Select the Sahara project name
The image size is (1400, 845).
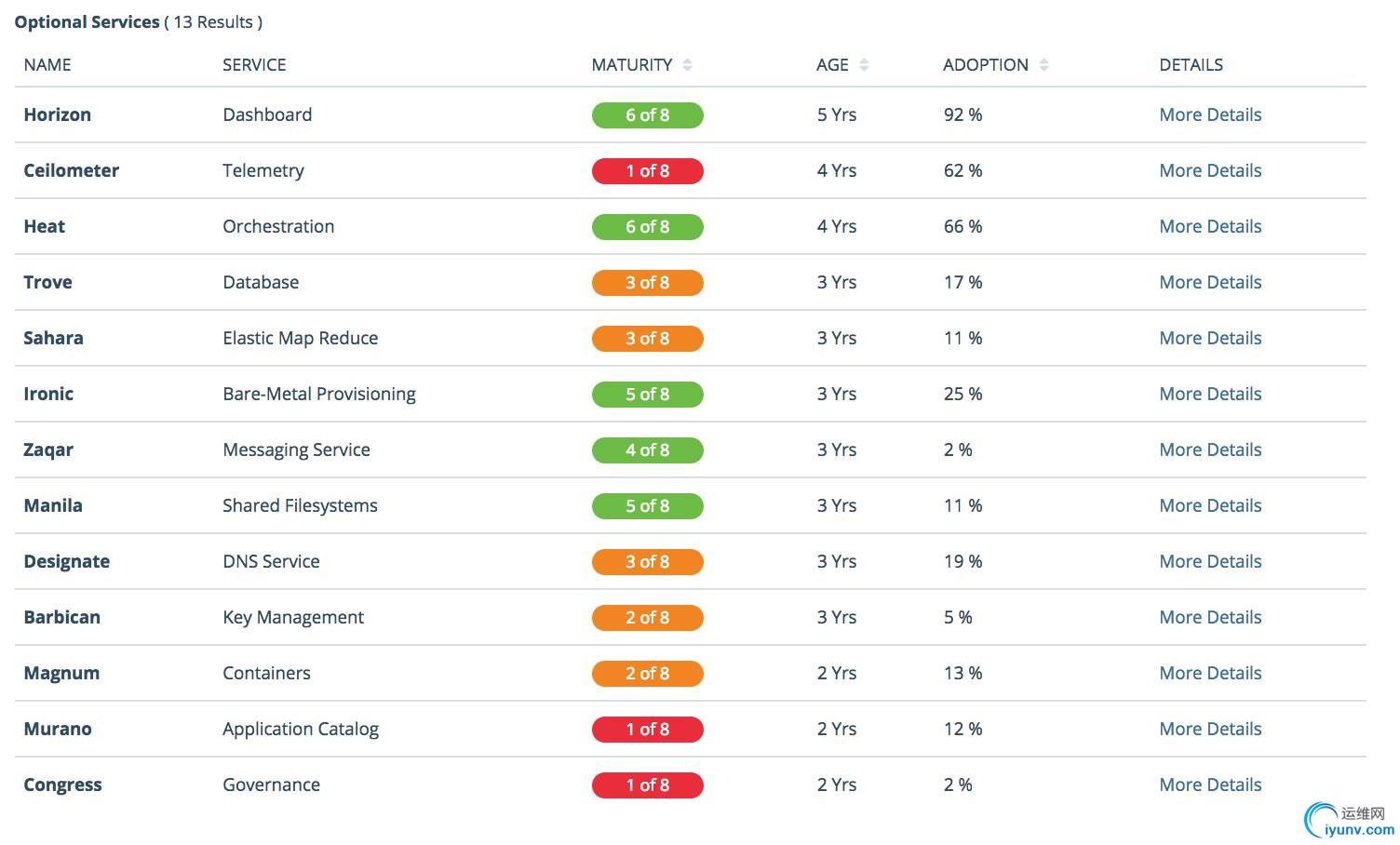pyautogui.click(x=53, y=339)
